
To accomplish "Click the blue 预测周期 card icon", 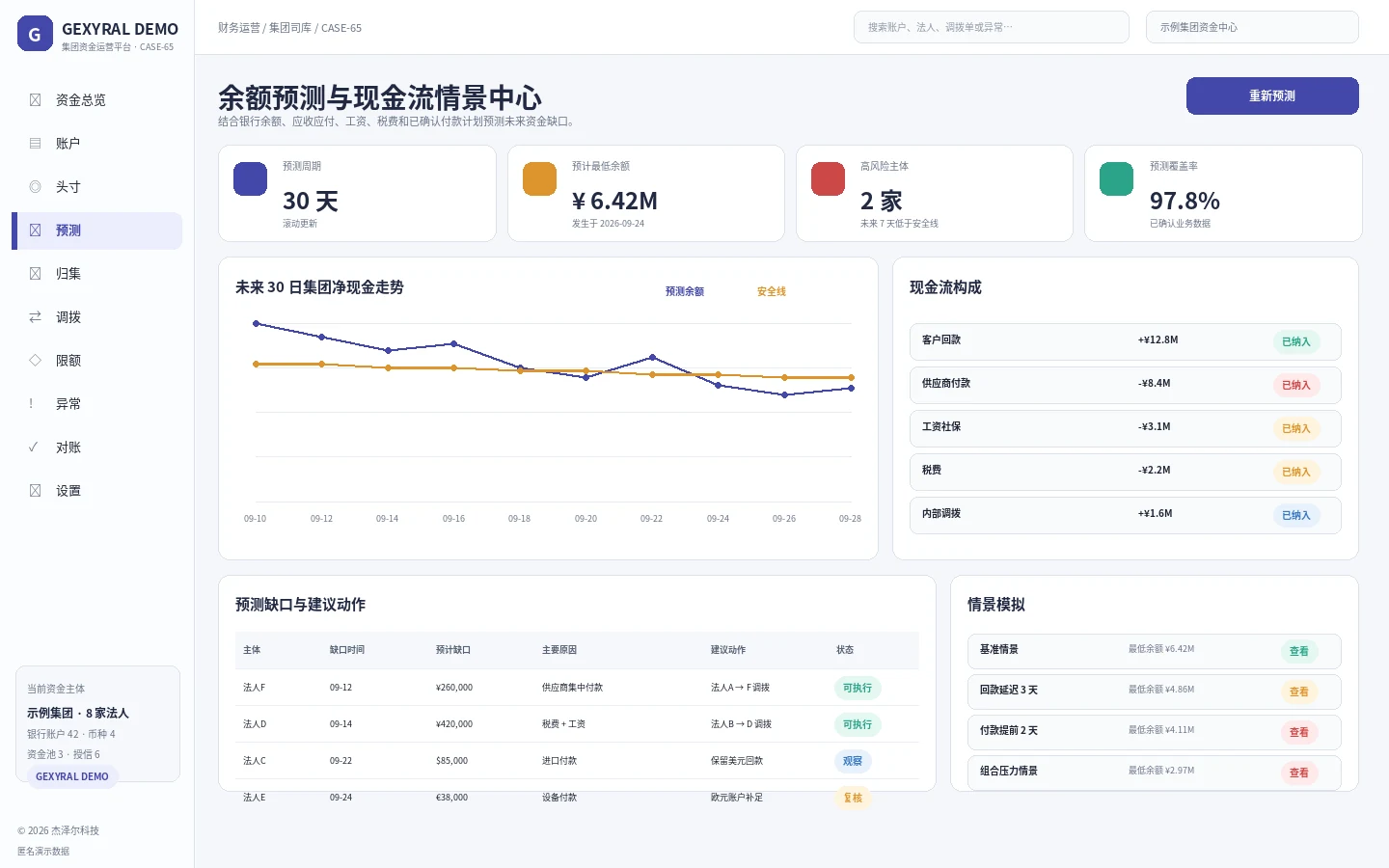I will [x=251, y=178].
